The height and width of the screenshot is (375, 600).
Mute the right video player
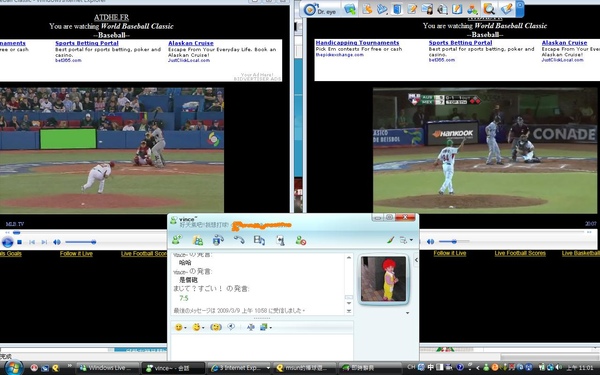pyautogui.click(x=430, y=241)
